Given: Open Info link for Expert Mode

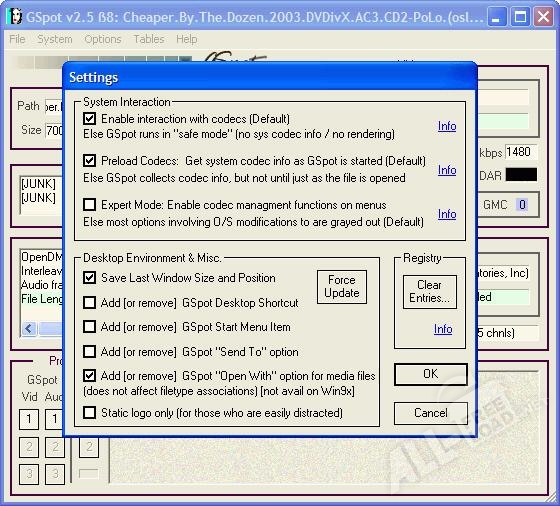Looking at the screenshot, I should tap(447, 214).
